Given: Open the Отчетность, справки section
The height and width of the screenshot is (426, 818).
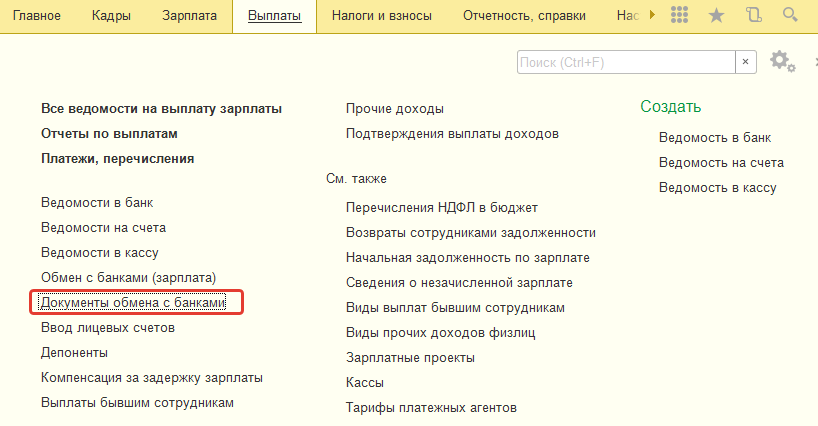Looking at the screenshot, I should (524, 16).
